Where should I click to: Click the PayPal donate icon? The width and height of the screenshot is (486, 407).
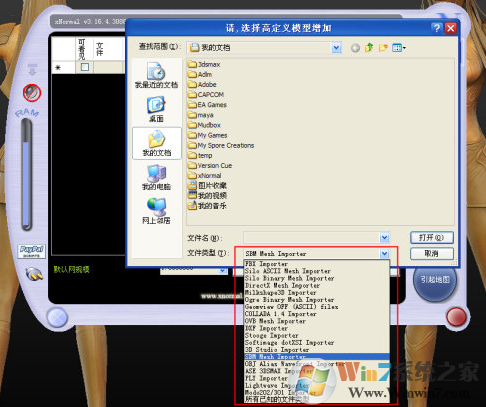click(x=32, y=251)
